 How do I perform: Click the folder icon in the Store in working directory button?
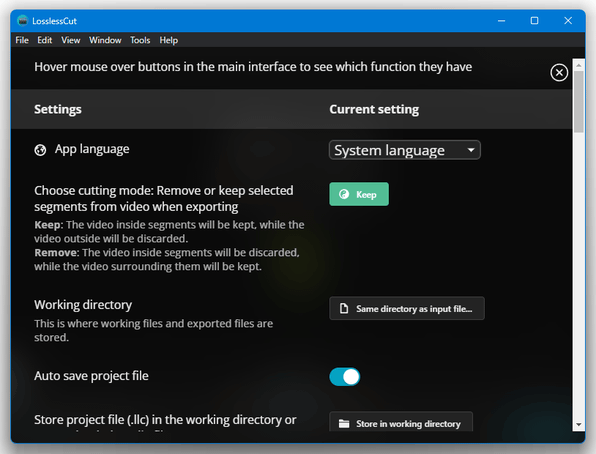tap(344, 424)
